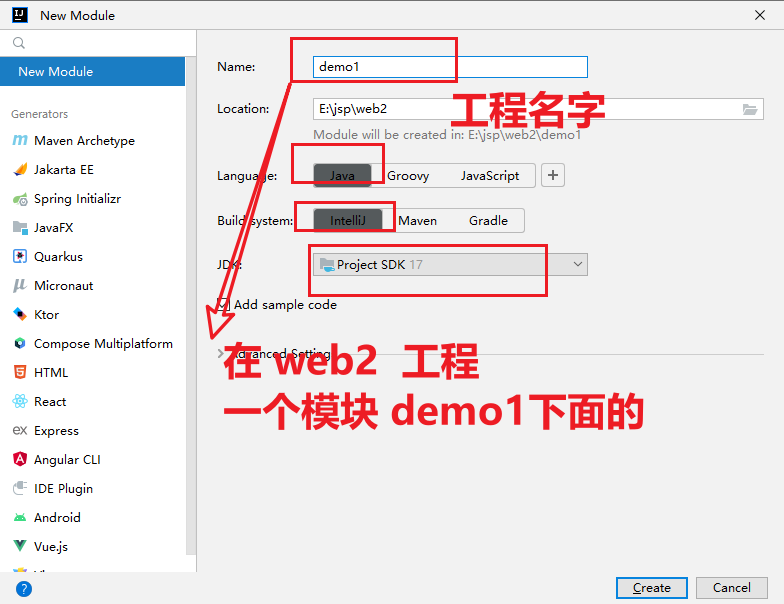Viewport: 784px width, 604px height.
Task: Choose IntelliJ build system
Action: pos(348,220)
